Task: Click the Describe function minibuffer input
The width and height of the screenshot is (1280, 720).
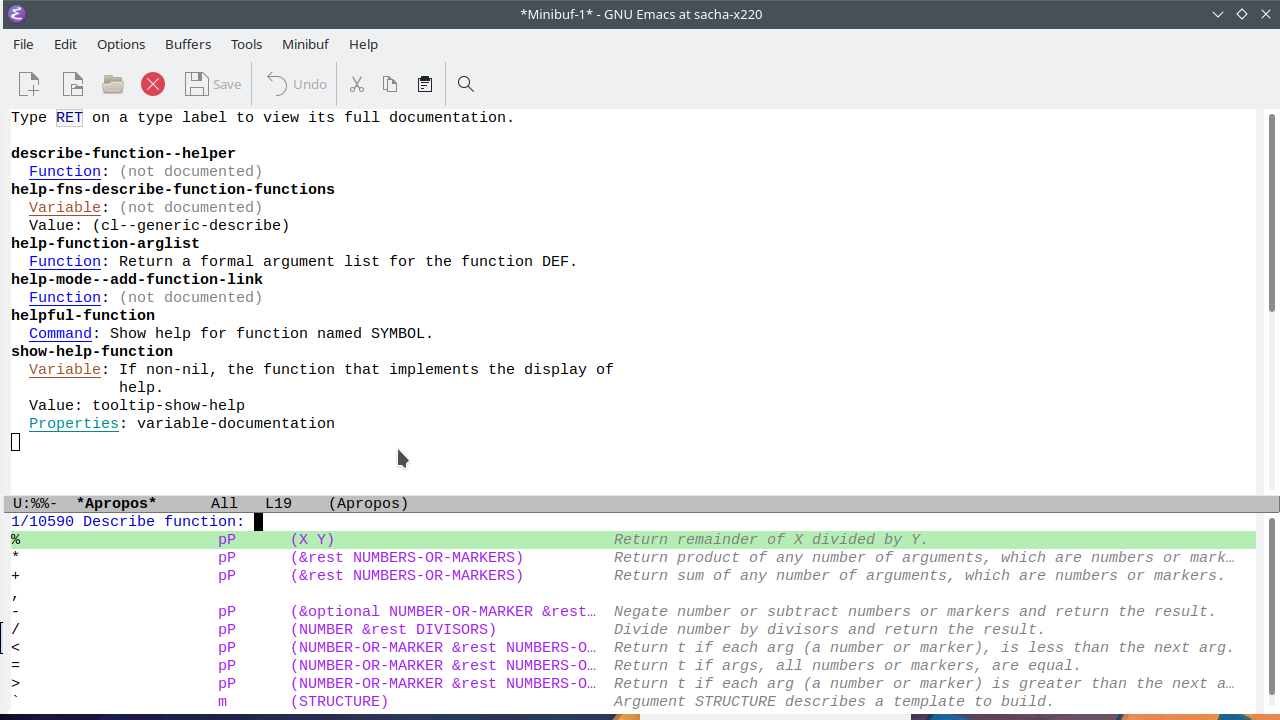Action: point(635,521)
